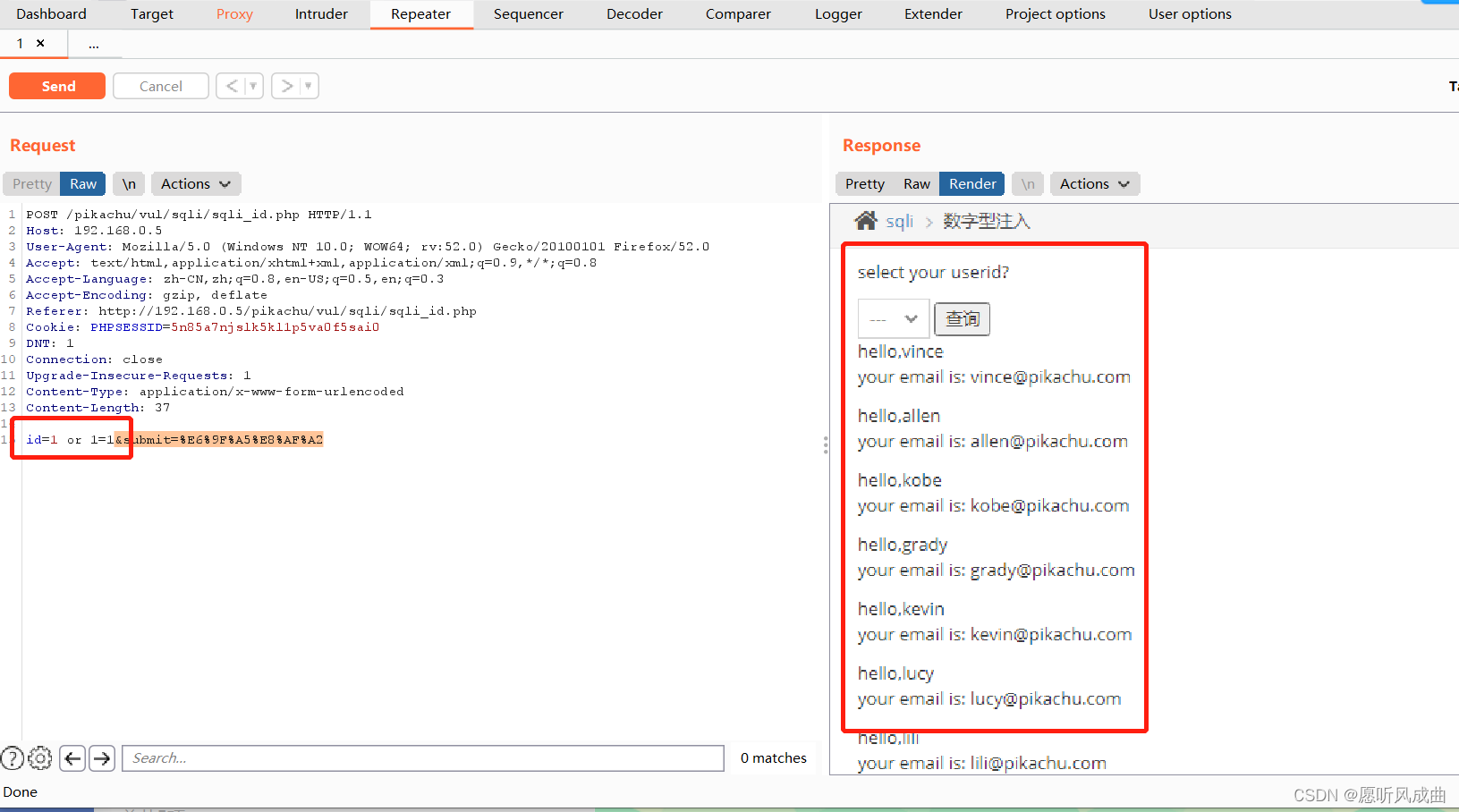Switch Response view to Raw

coord(917,183)
